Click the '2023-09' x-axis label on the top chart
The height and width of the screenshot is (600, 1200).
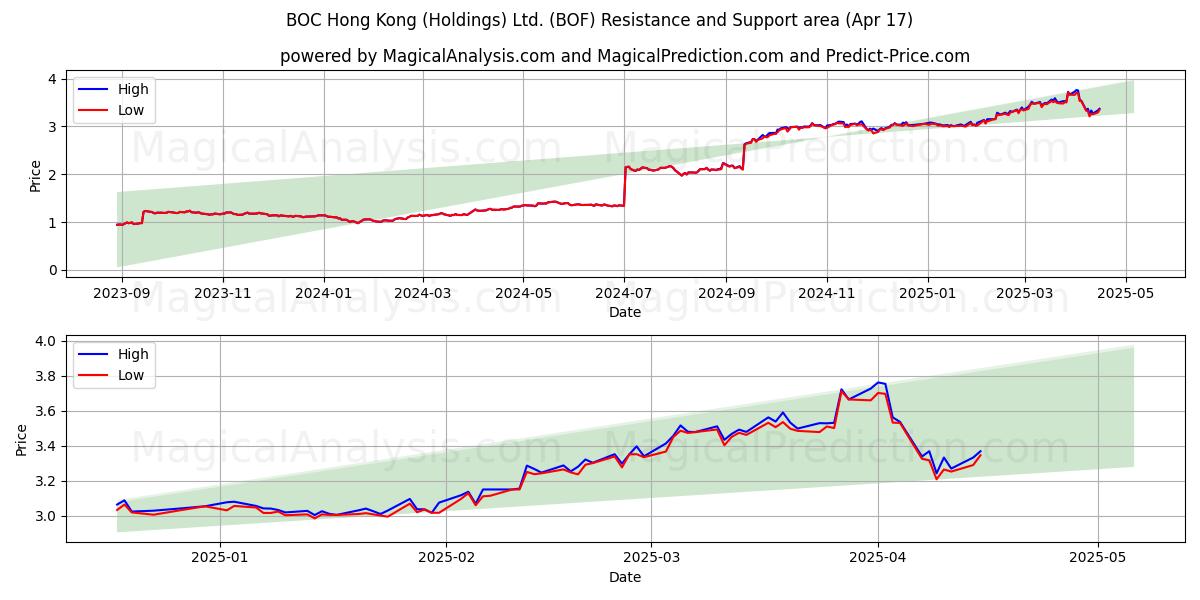122,295
